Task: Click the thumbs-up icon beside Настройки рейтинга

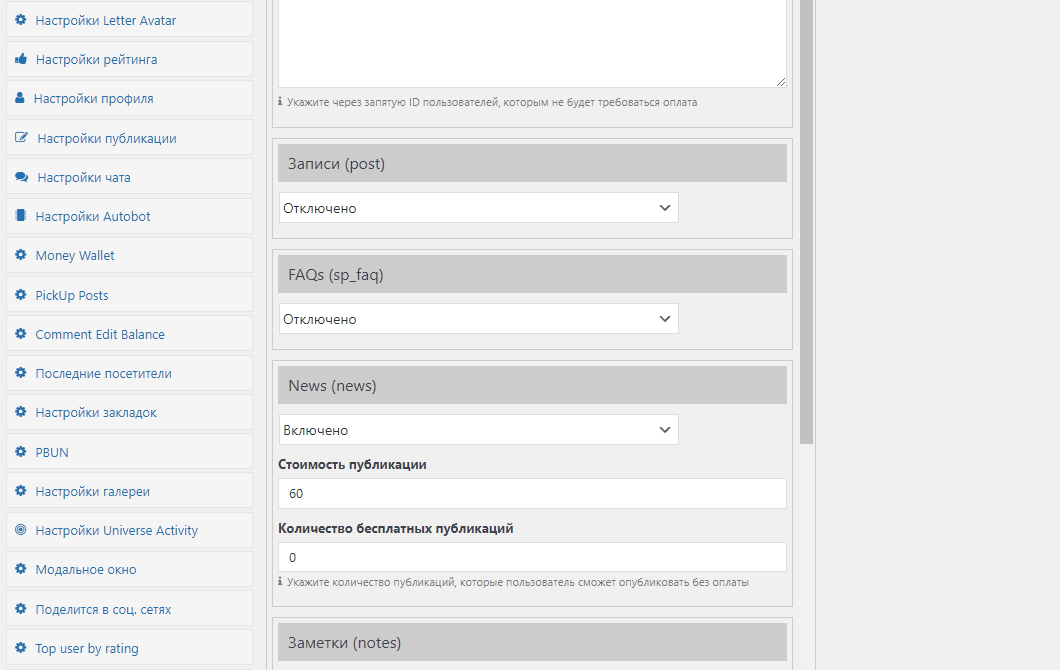Action: point(21,59)
